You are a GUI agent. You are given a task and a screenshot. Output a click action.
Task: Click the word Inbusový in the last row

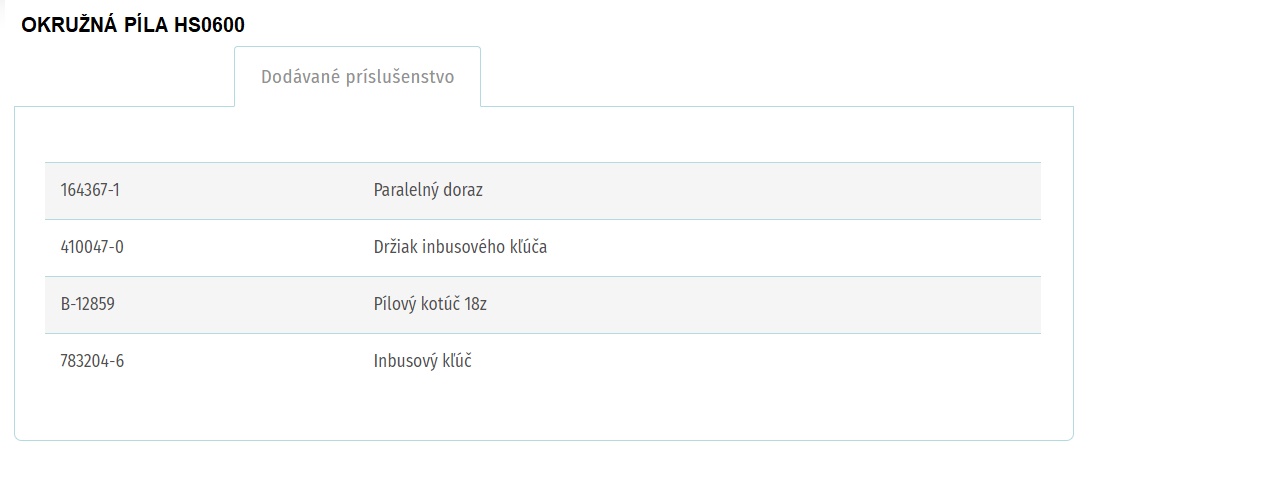[x=402, y=361]
